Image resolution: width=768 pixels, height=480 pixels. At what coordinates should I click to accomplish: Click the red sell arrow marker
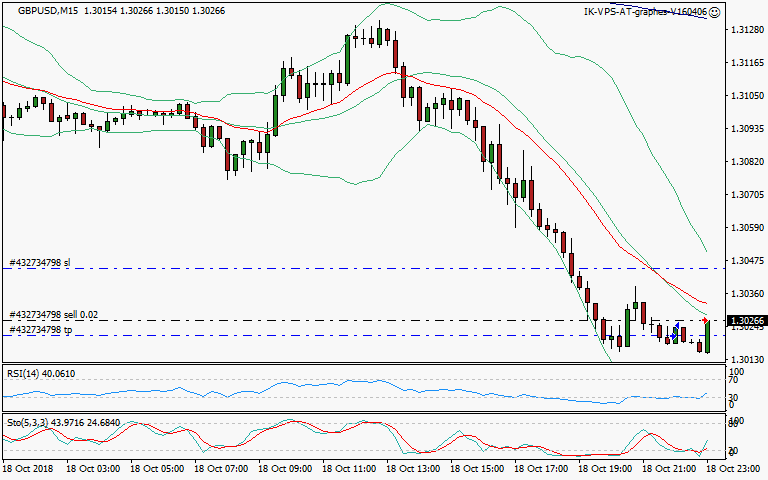pos(706,320)
